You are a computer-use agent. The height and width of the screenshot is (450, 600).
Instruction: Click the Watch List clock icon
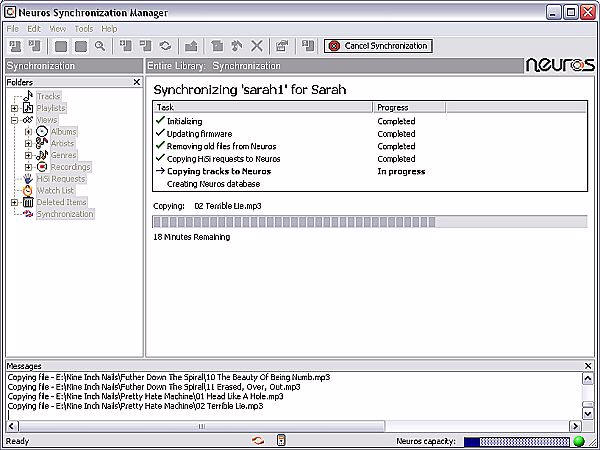[x=28, y=190]
